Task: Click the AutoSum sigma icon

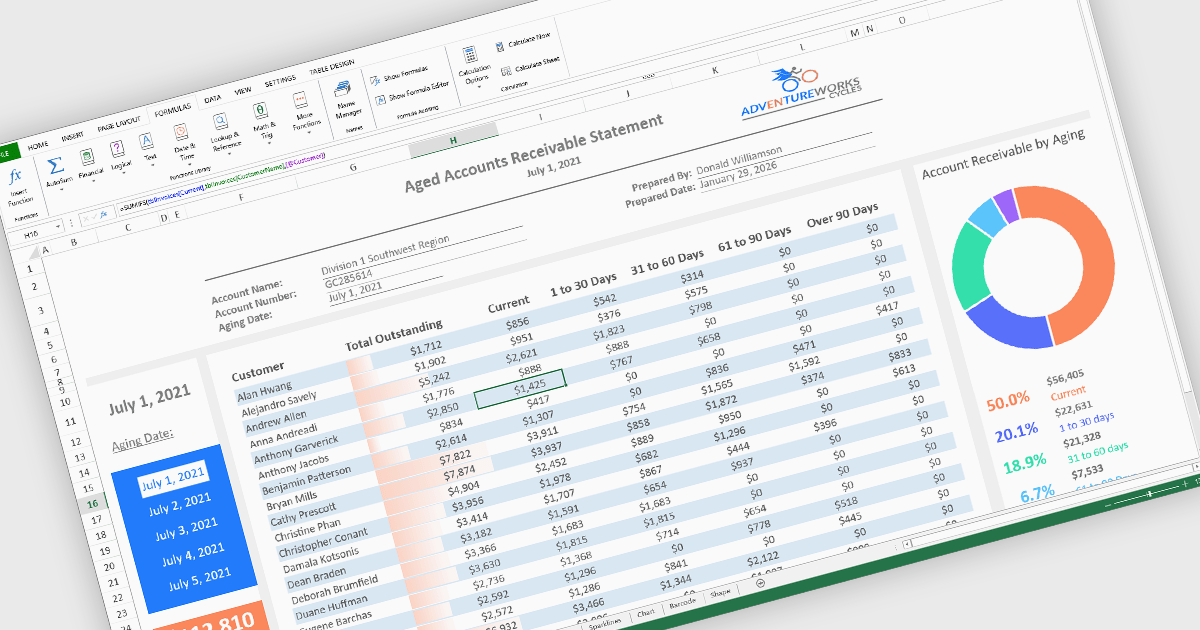Action: 55,166
